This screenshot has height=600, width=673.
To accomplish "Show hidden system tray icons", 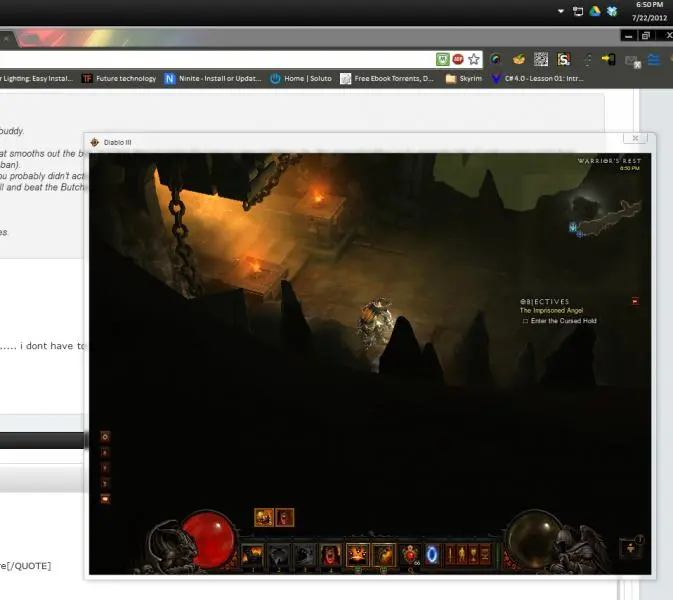I will 561,11.
